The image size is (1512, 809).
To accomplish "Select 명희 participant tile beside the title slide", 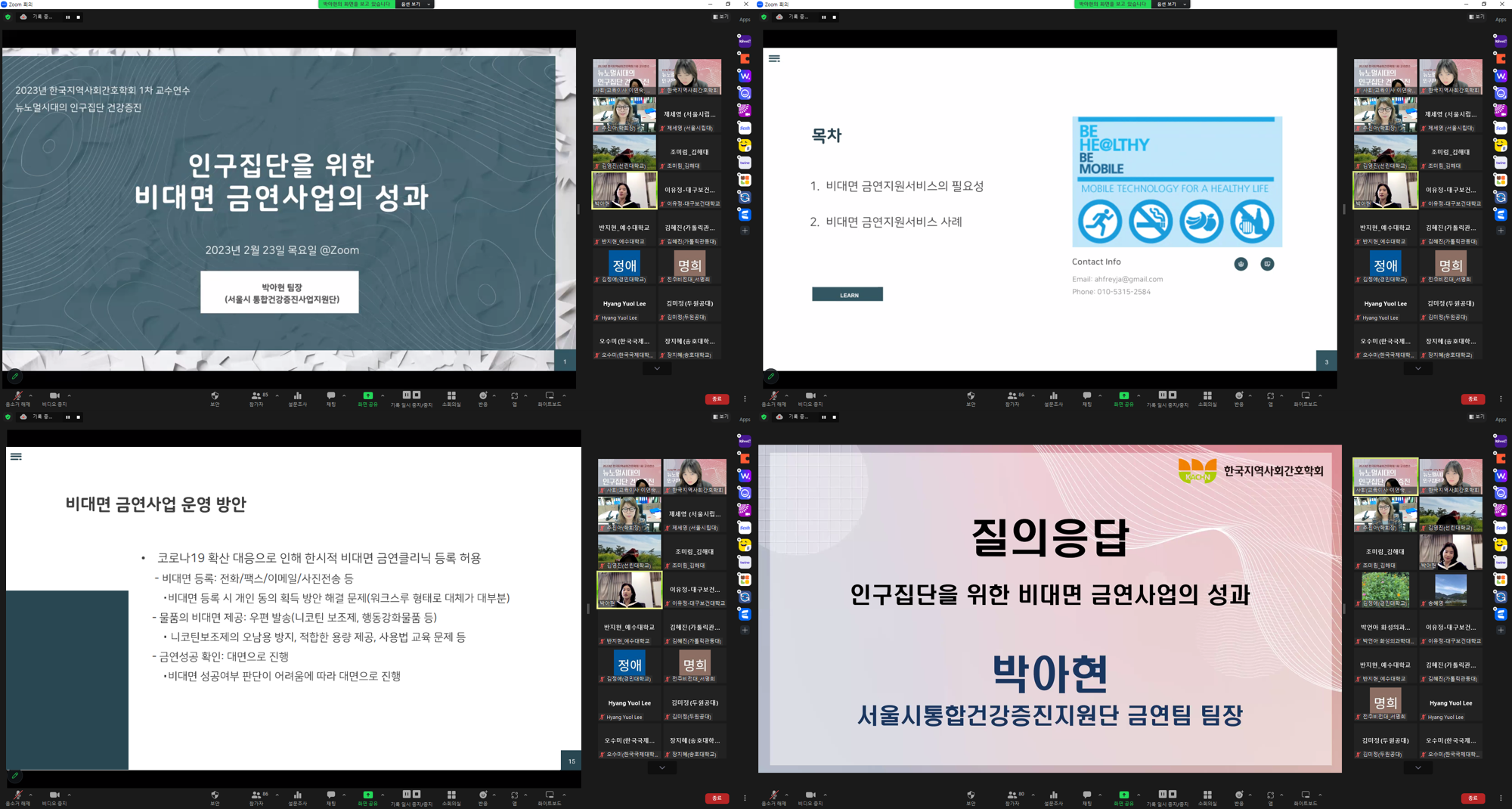I will point(689,266).
